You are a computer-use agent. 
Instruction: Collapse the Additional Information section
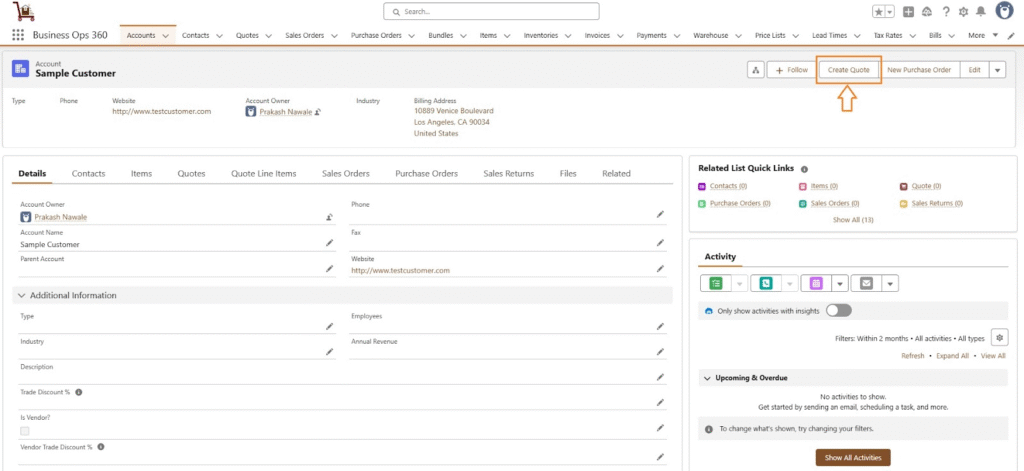(x=21, y=295)
